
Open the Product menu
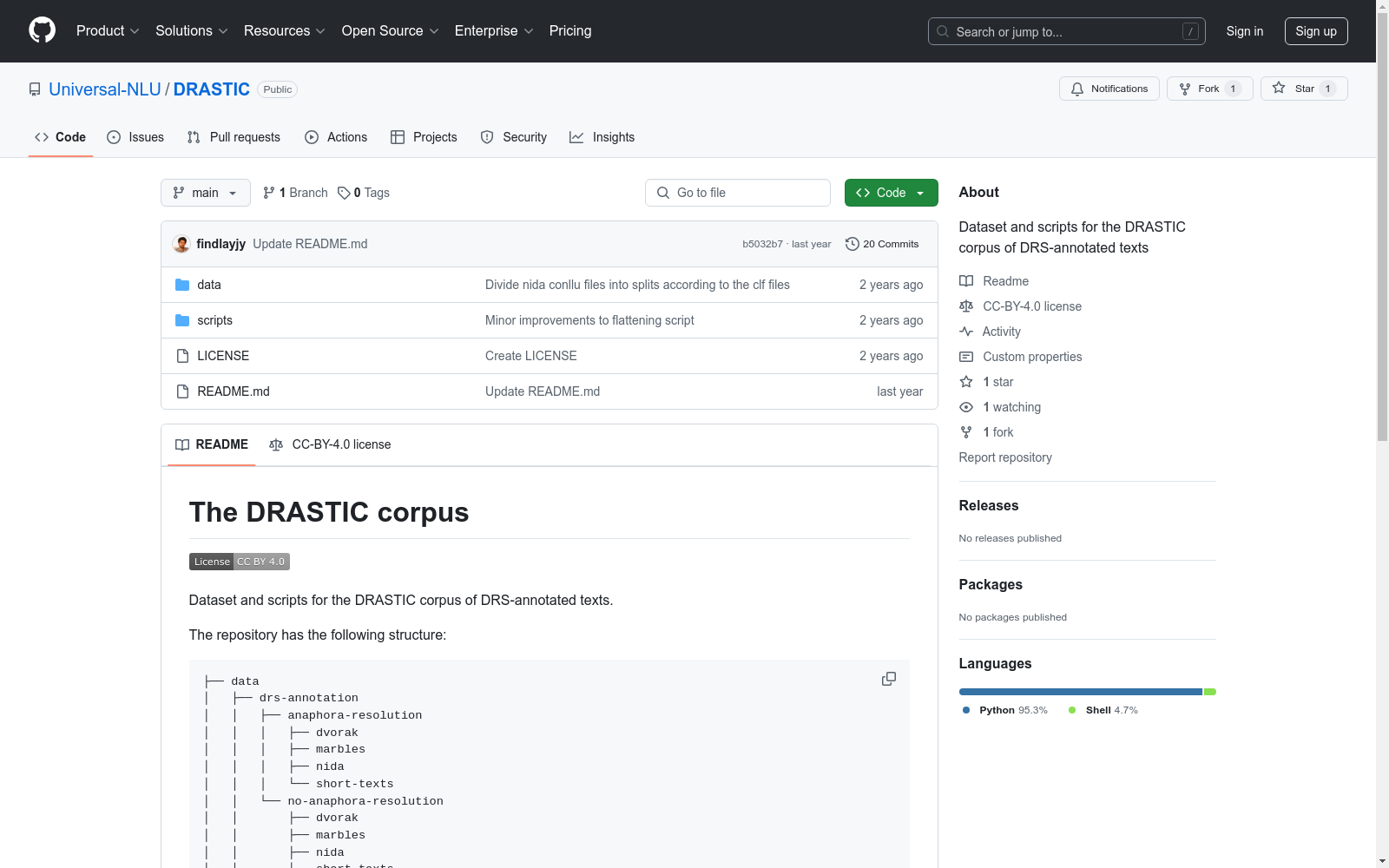coord(108,30)
